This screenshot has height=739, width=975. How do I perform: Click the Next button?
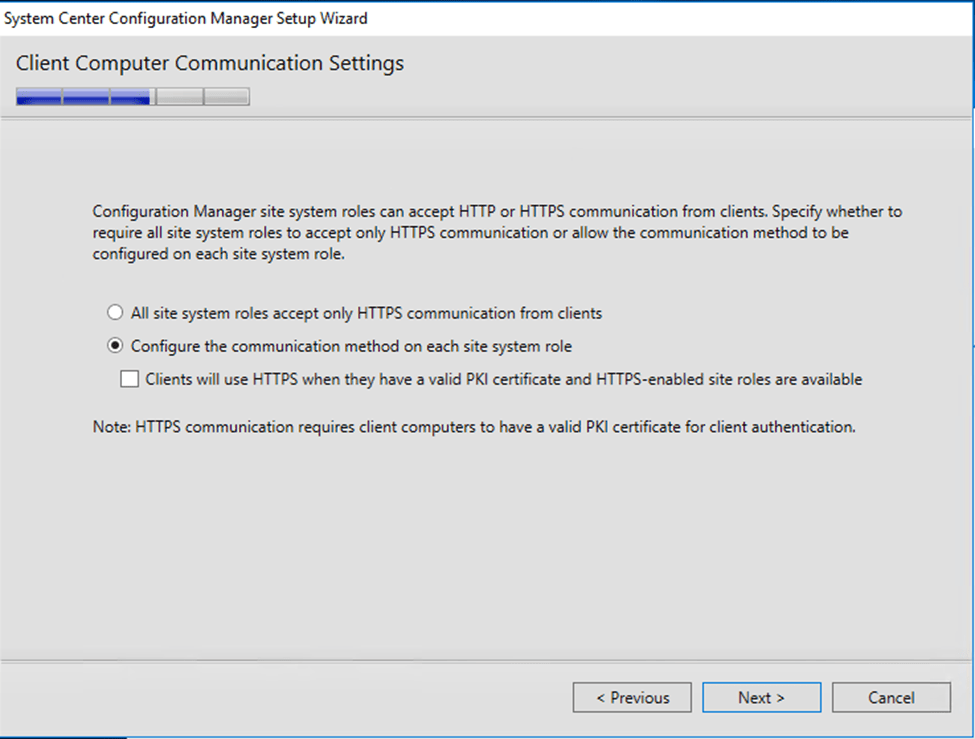tap(761, 697)
